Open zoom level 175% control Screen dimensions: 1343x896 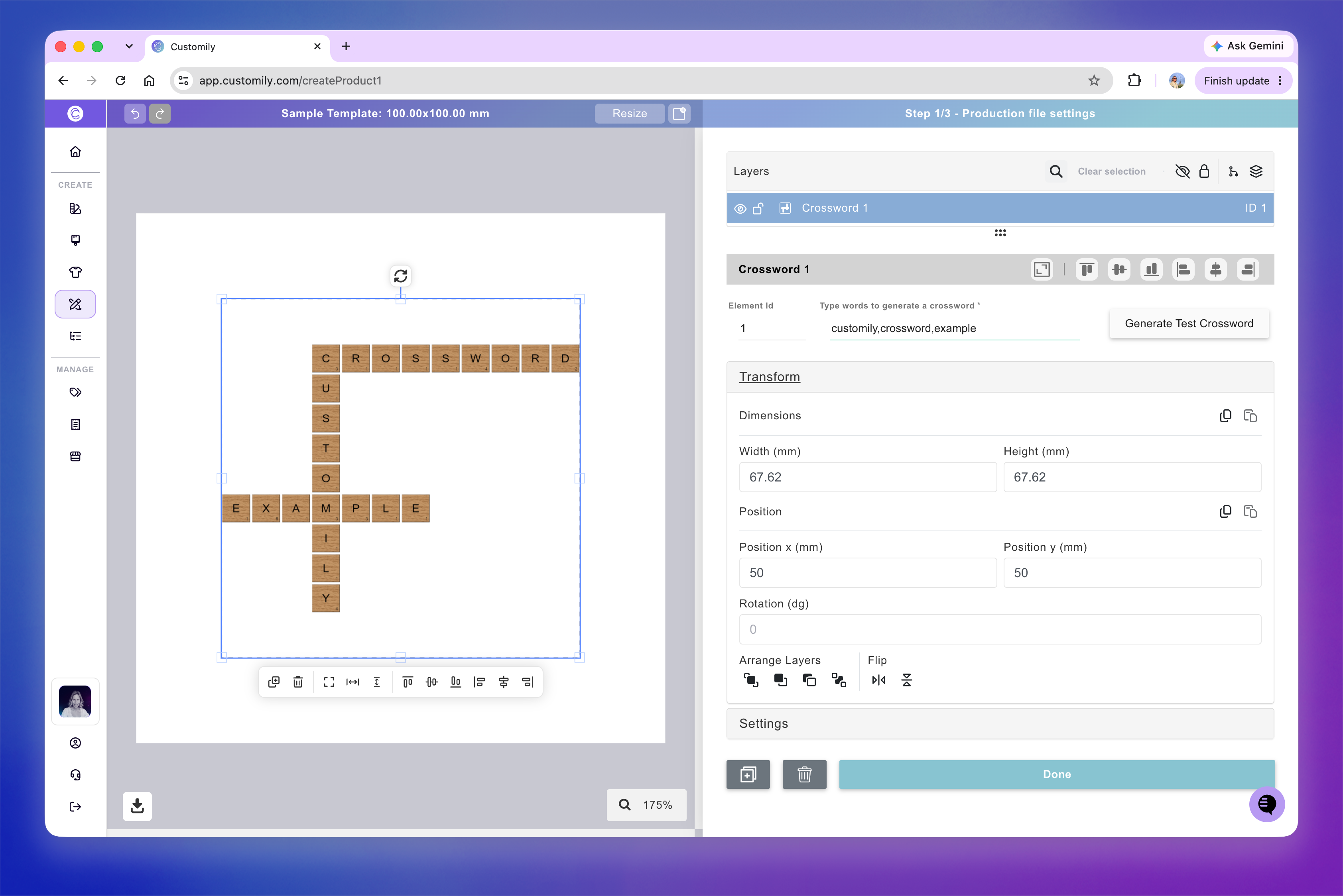(x=646, y=805)
